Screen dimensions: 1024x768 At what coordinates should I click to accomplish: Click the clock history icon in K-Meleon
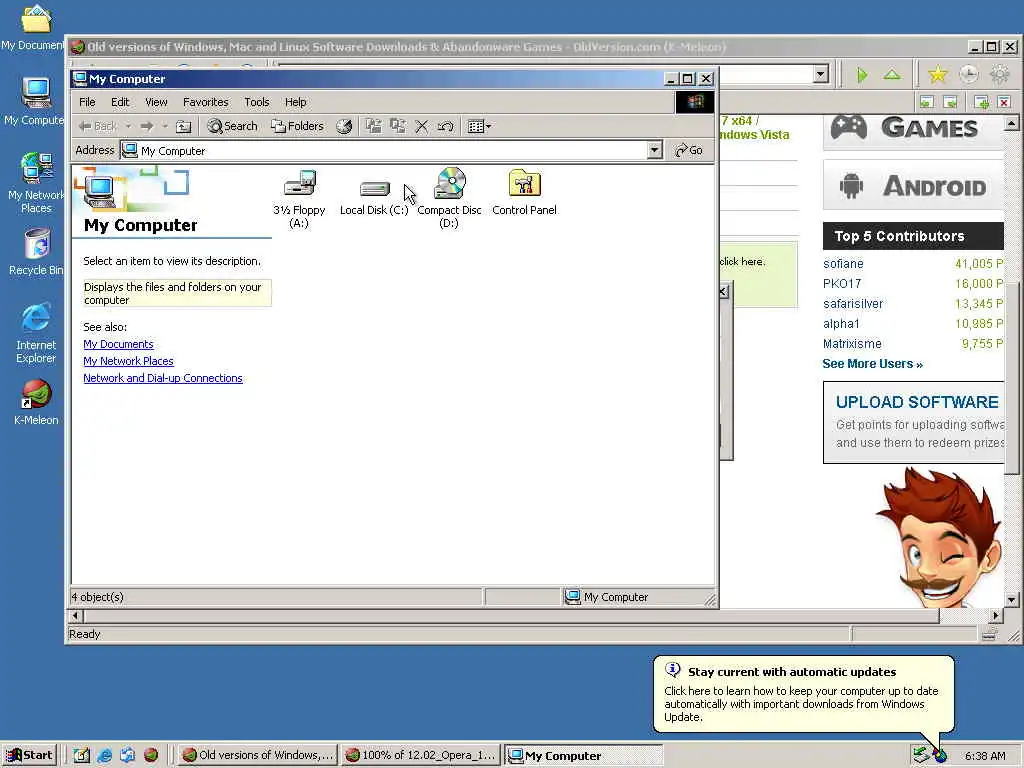click(x=968, y=74)
